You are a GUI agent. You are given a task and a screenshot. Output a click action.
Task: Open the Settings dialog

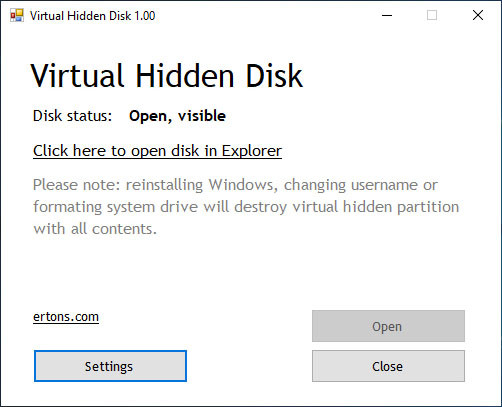click(110, 366)
